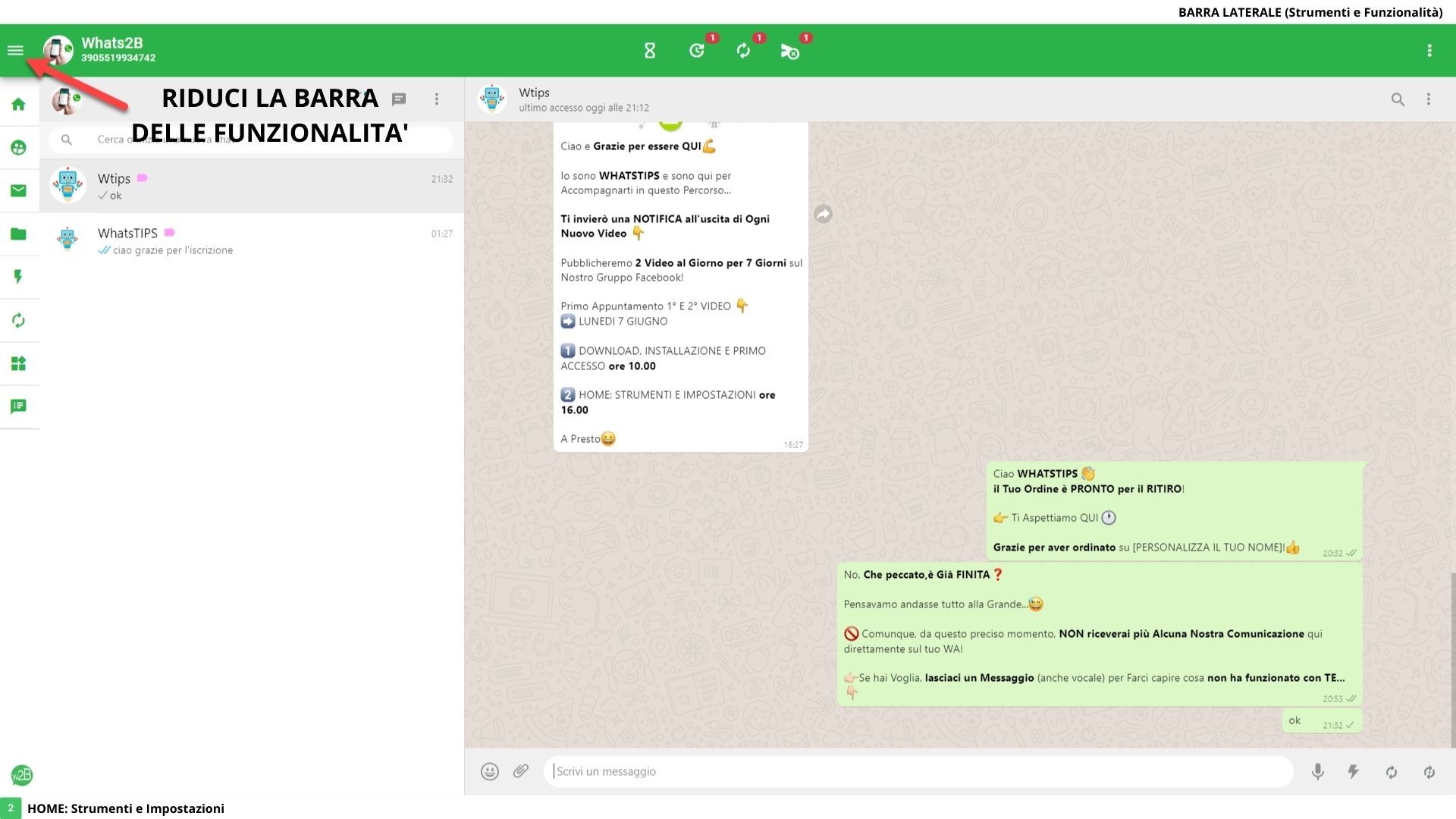Click the 'LUNEDI 7 GIUGNO' line in message
Viewport: 1456px width, 819px height.
(614, 322)
